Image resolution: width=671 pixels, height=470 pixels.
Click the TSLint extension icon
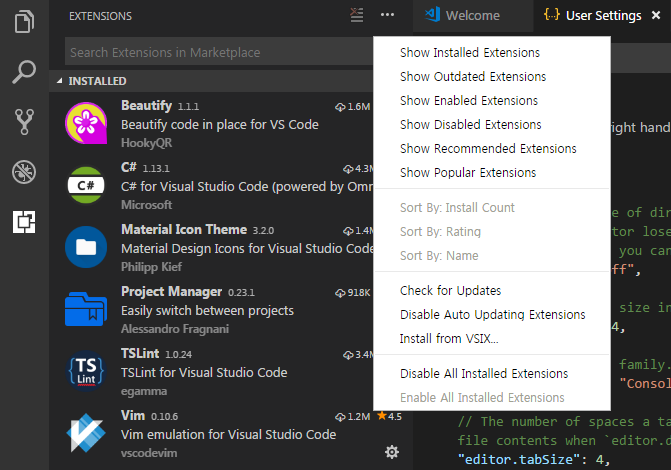point(86,371)
